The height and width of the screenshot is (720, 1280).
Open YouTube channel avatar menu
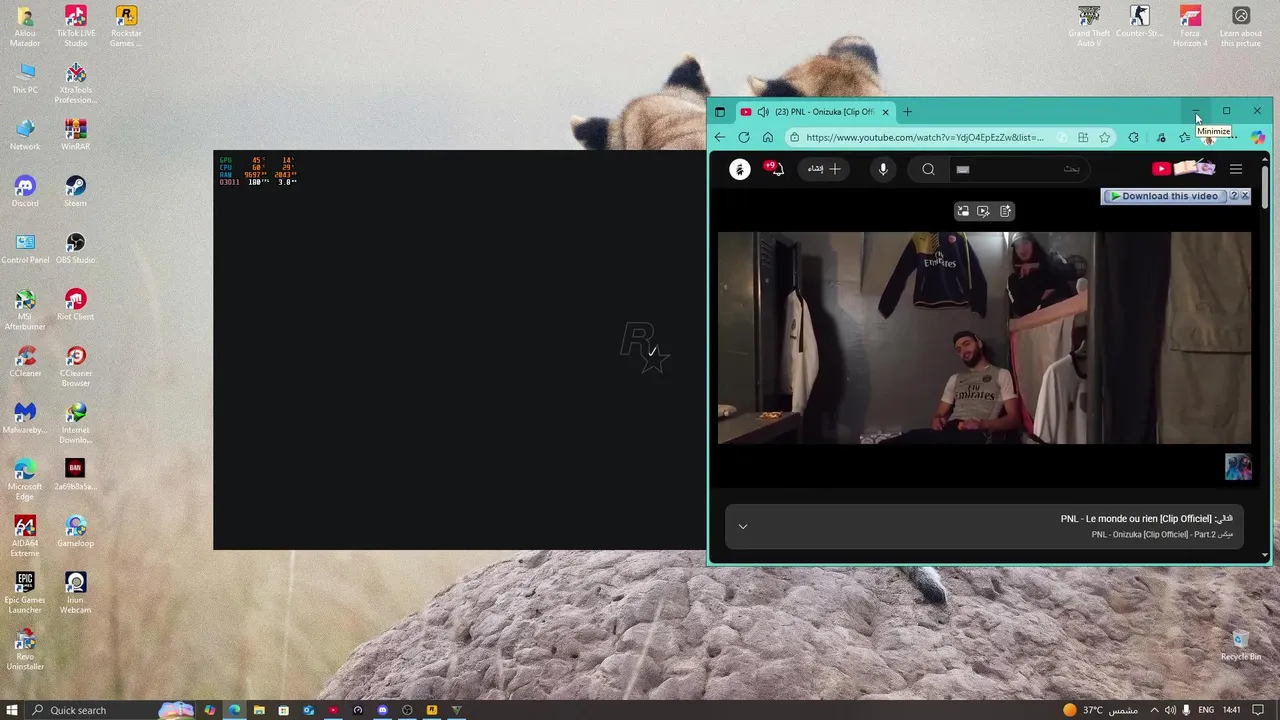pyautogui.click(x=740, y=169)
